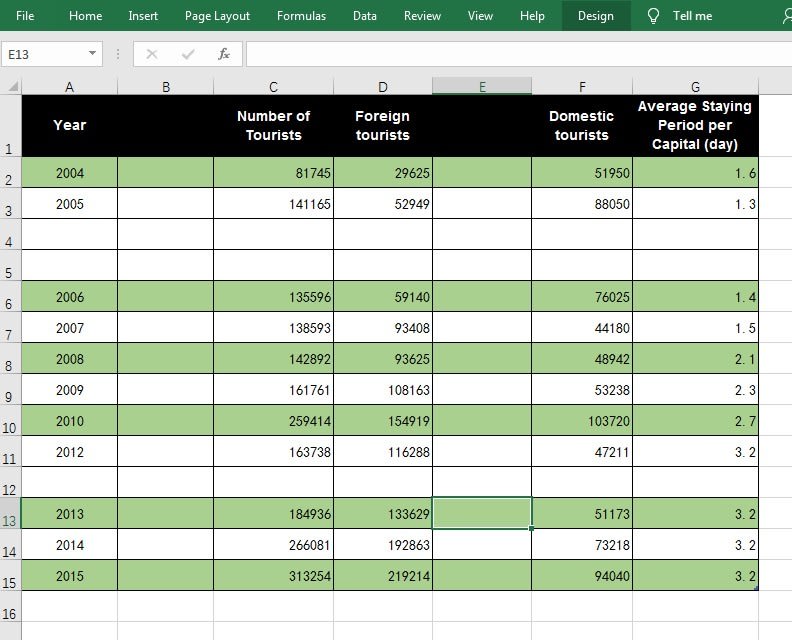Click the fill handle of selected cell E13

[x=531, y=528]
